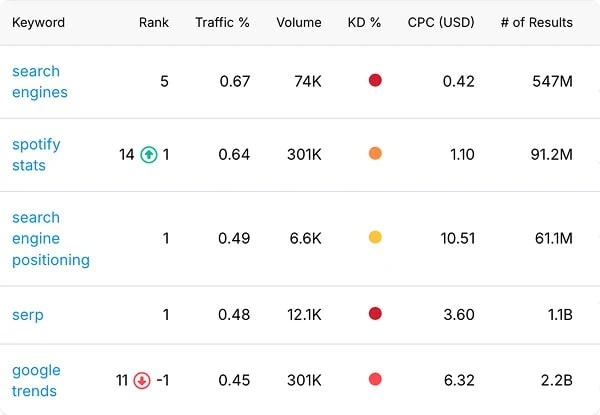Sort by the Volume column header
Image resolution: width=600 pixels, height=415 pixels.
click(x=299, y=23)
